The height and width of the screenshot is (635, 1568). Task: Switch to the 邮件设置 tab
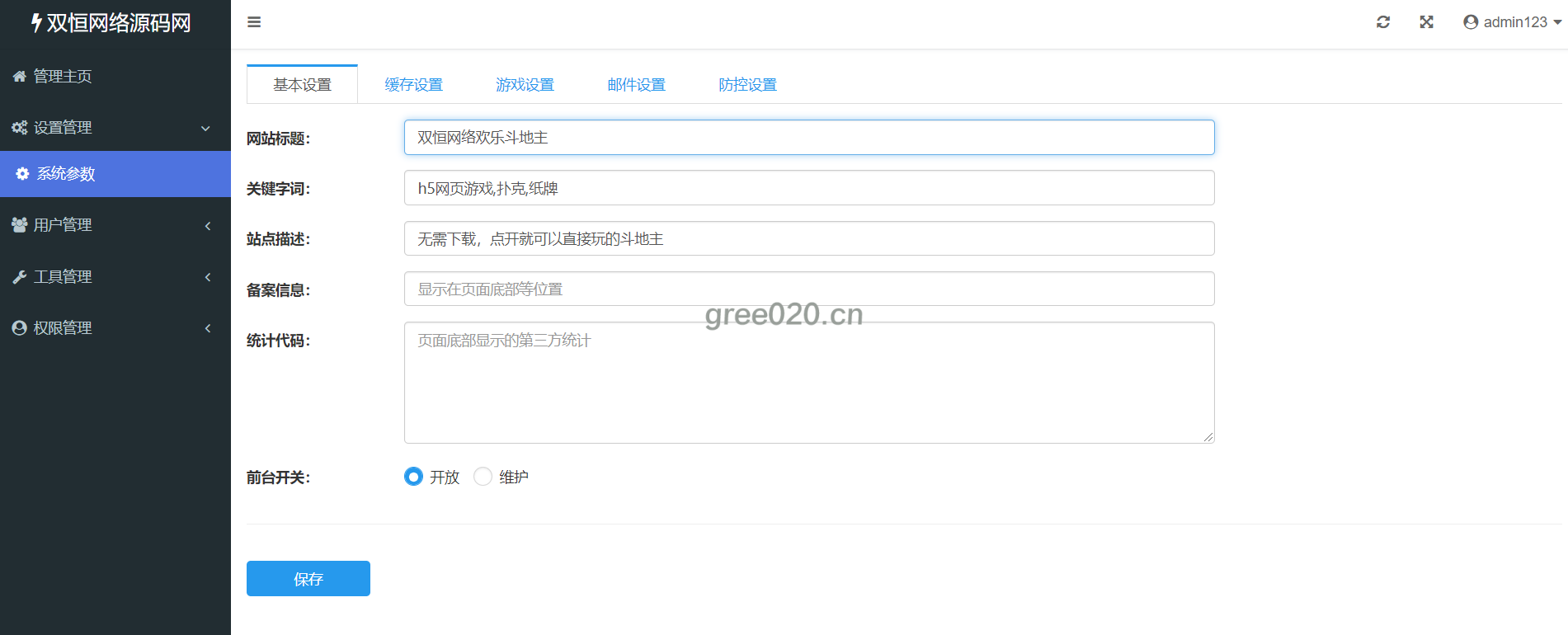[x=636, y=85]
